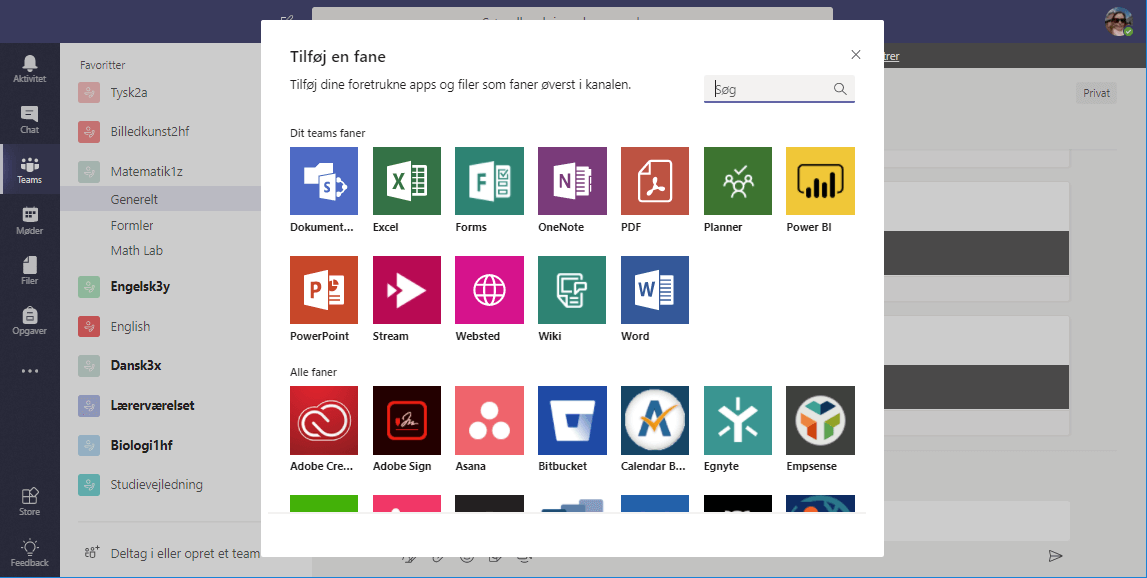Open Chat in the left rail
Screen dimensions: 1147x578
coord(29,119)
